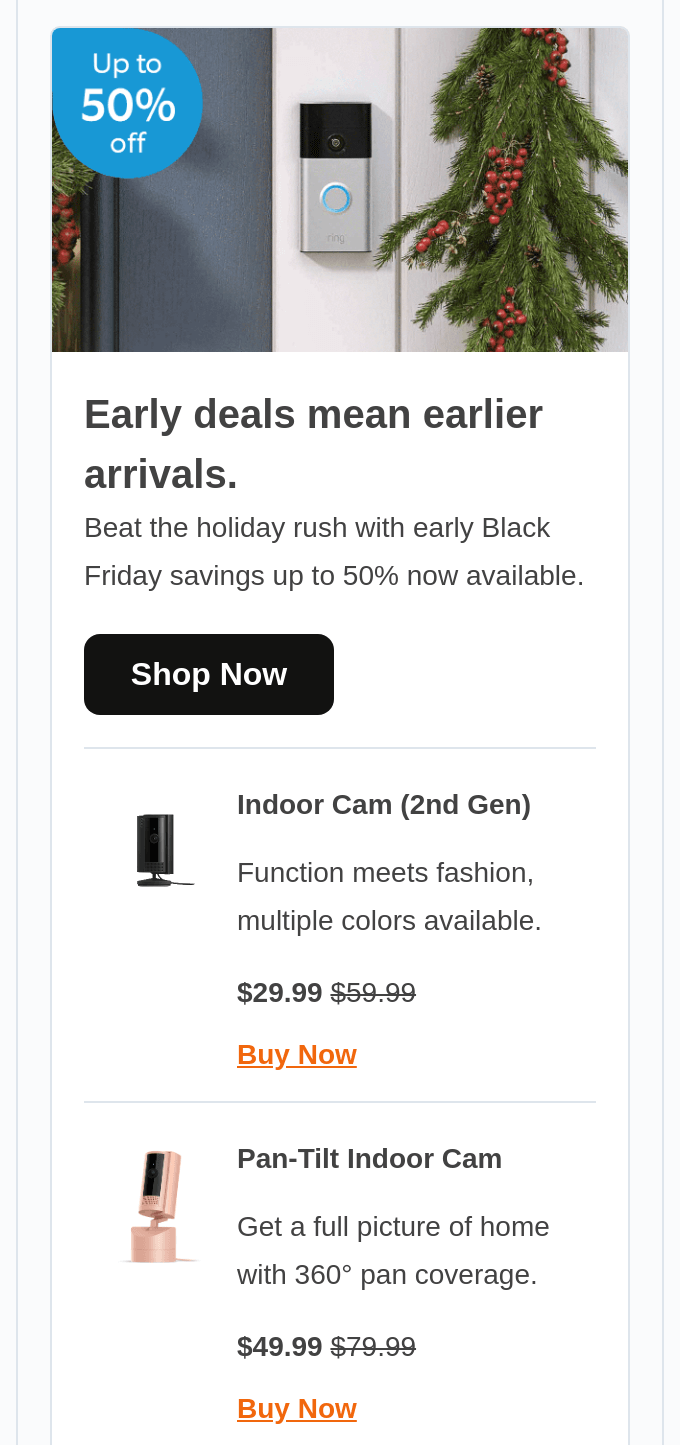Screen dimensions: 680x1445
Task: Click the 'Indoor Cam (2nd Gen)' product title
Action: pyautogui.click(x=384, y=804)
